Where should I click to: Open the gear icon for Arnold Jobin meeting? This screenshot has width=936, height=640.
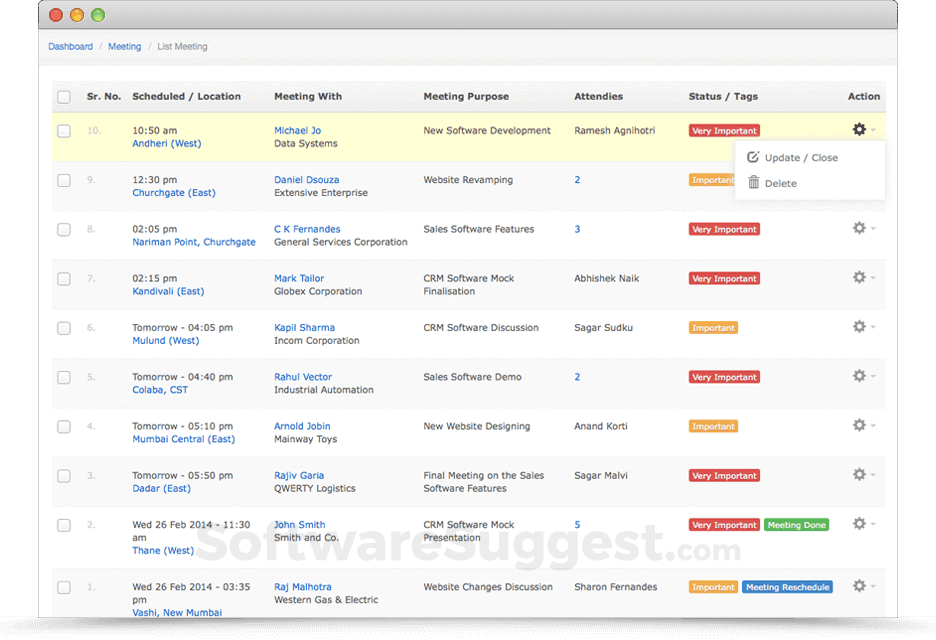pyautogui.click(x=857, y=425)
